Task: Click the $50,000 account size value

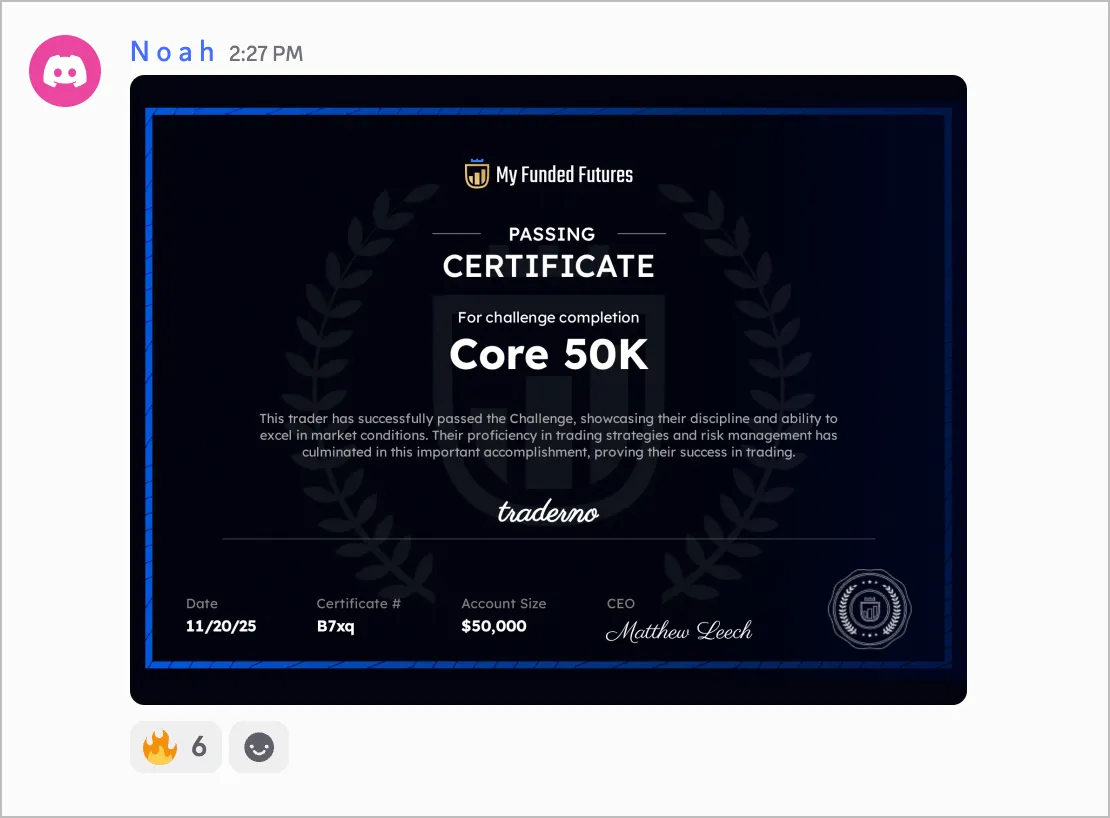Action: (493, 626)
